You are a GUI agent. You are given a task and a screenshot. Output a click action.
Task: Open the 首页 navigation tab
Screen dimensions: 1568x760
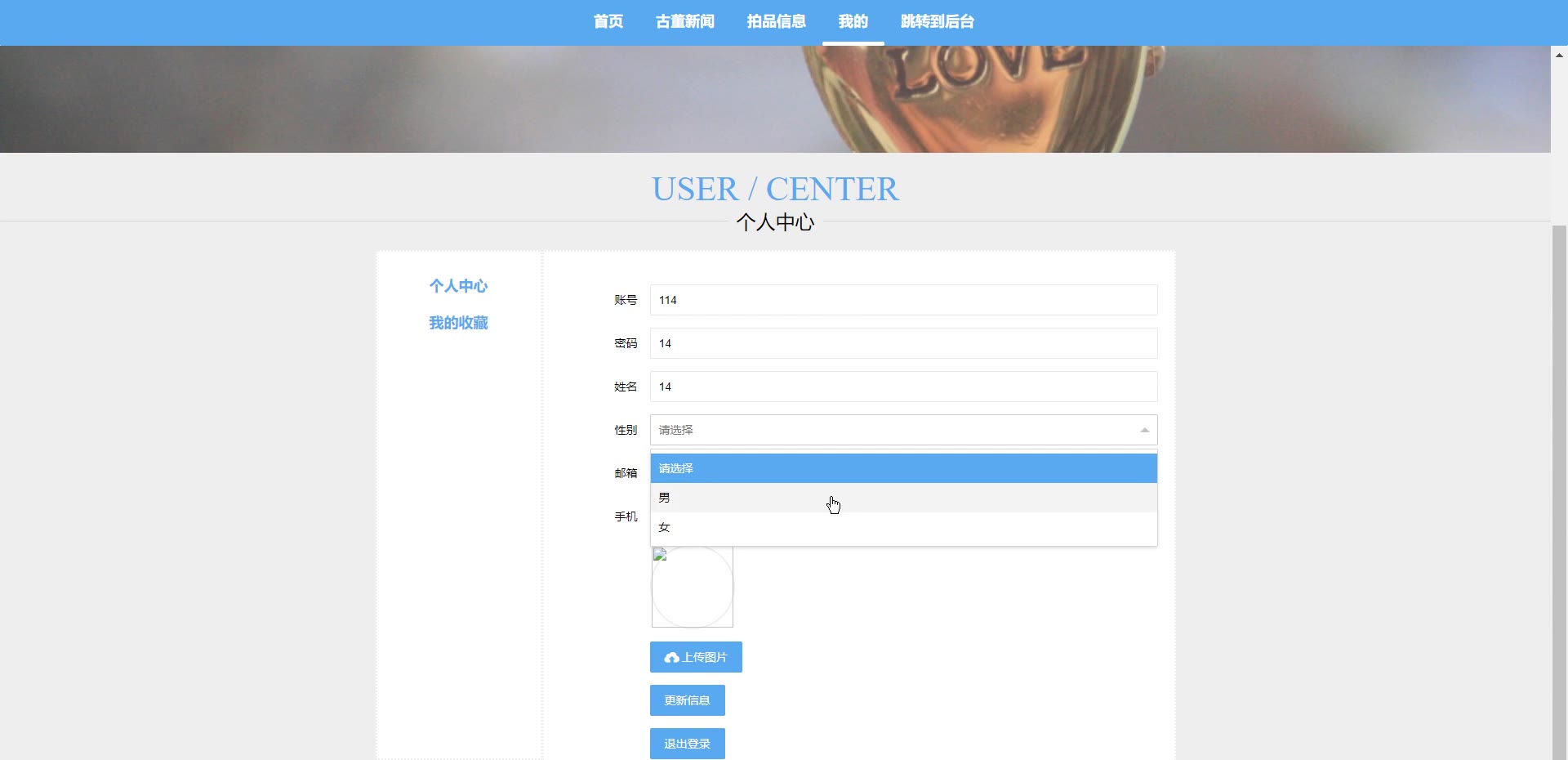click(x=608, y=21)
